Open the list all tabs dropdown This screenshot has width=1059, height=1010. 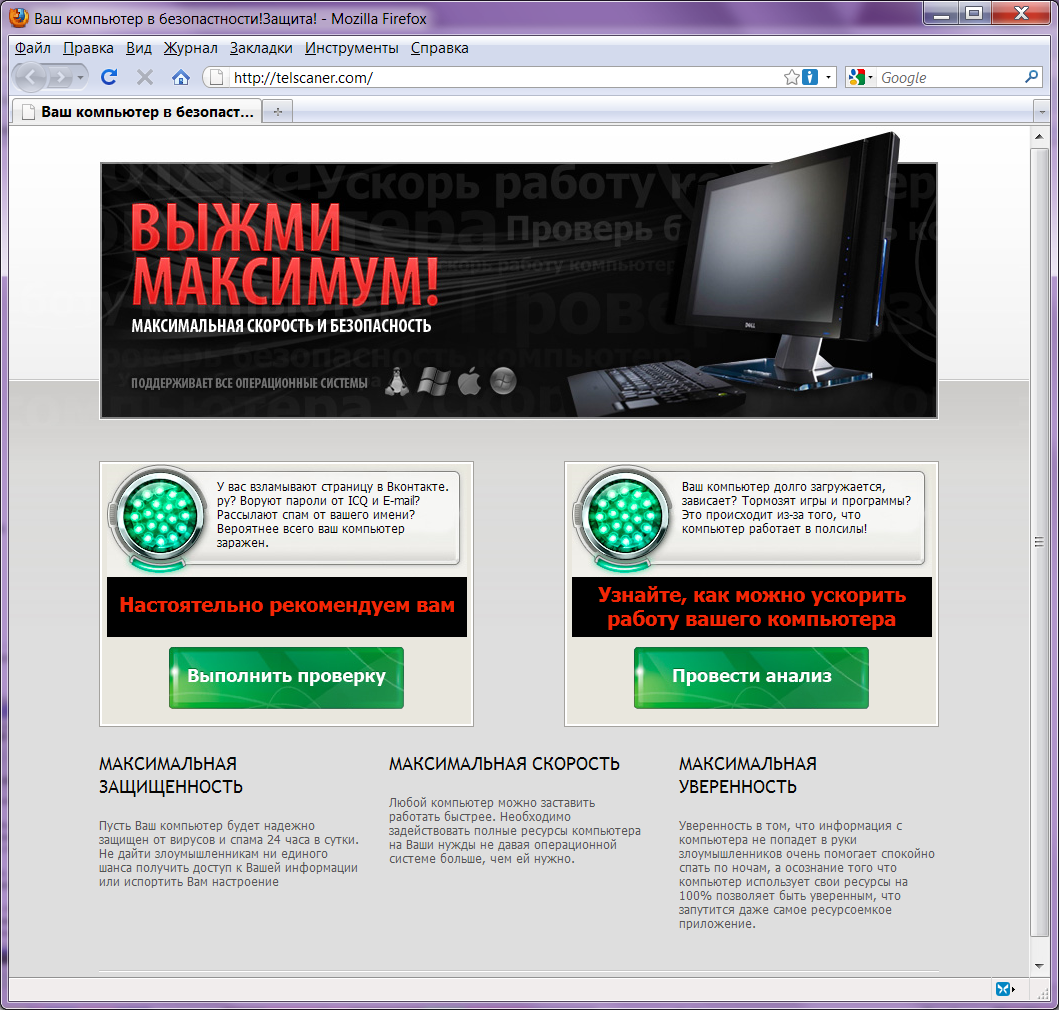(1042, 112)
